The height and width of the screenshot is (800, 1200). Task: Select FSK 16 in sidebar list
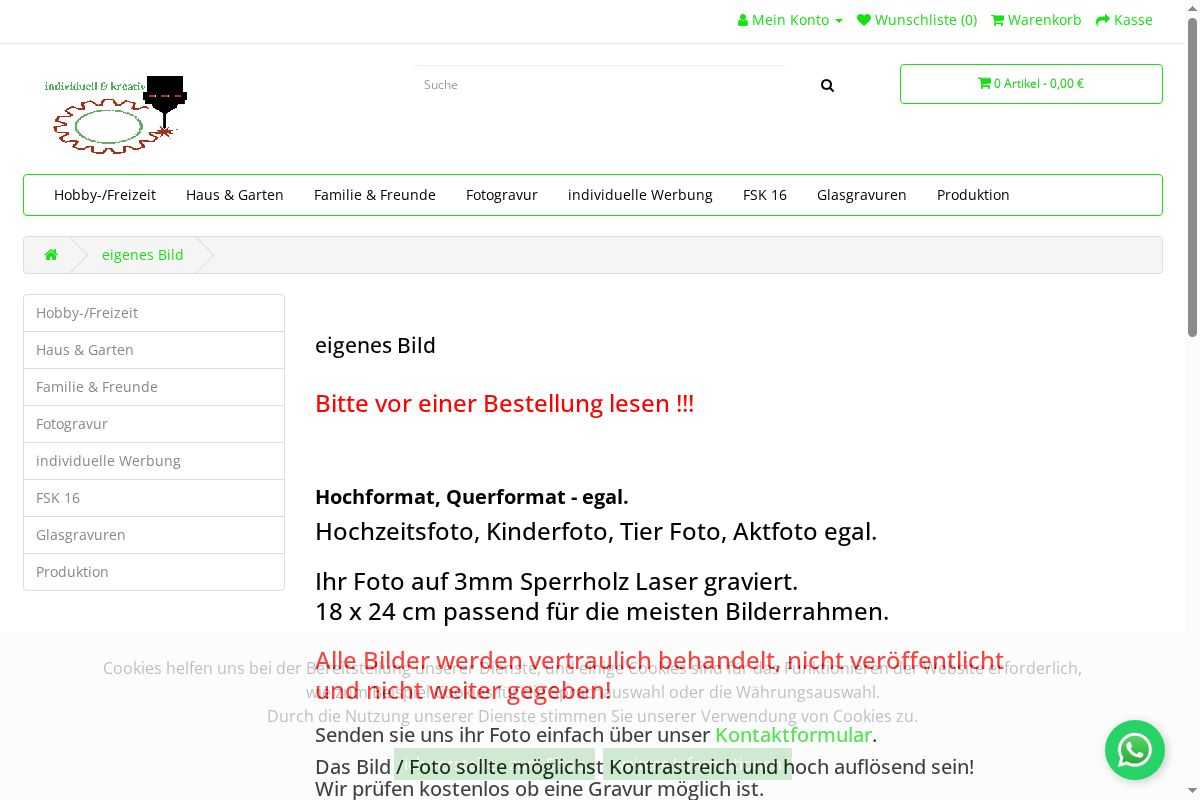[58, 498]
